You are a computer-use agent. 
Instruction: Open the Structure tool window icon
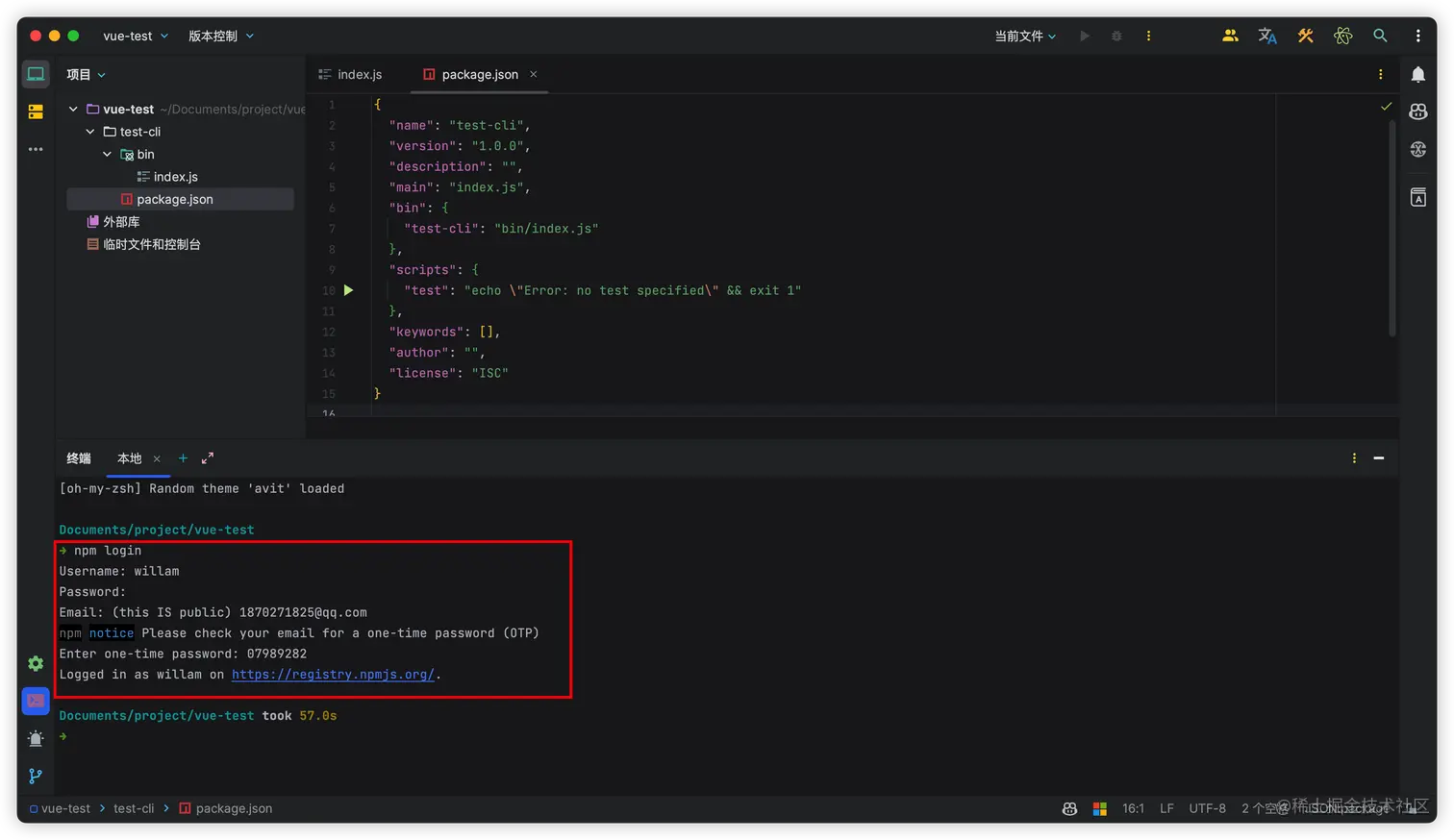36,112
